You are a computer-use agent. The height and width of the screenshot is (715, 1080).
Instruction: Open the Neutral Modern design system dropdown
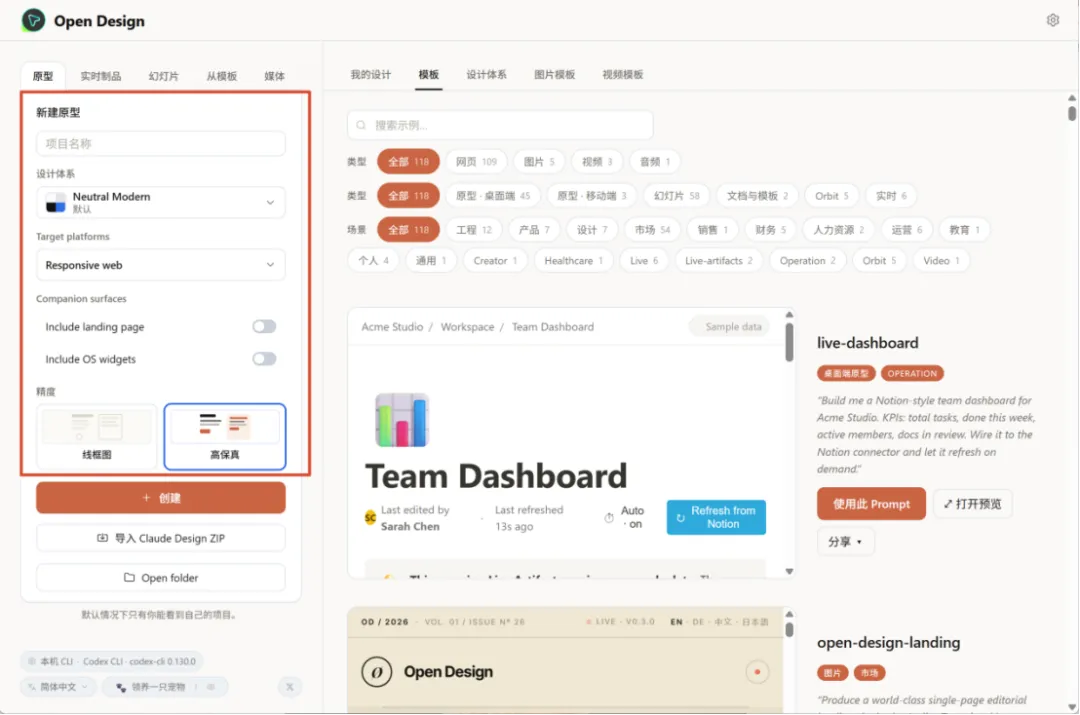[160, 203]
